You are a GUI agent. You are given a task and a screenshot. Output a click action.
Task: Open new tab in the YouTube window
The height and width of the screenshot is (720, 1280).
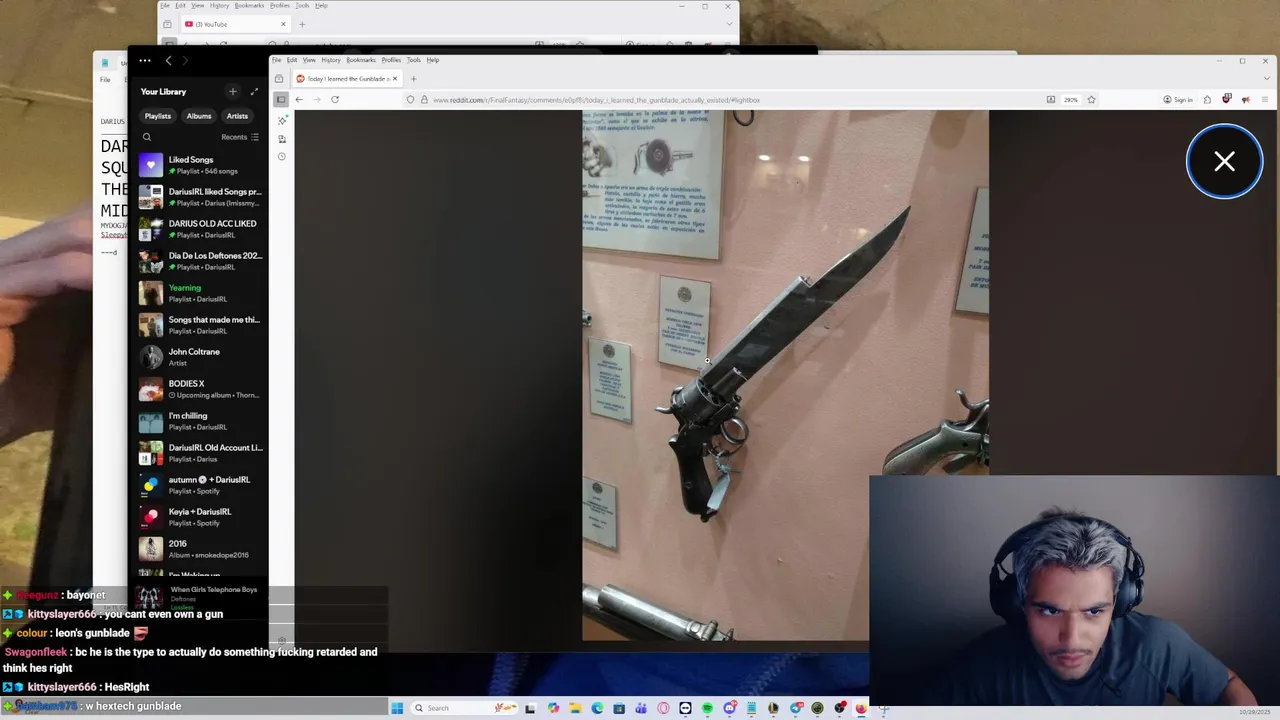(x=302, y=24)
